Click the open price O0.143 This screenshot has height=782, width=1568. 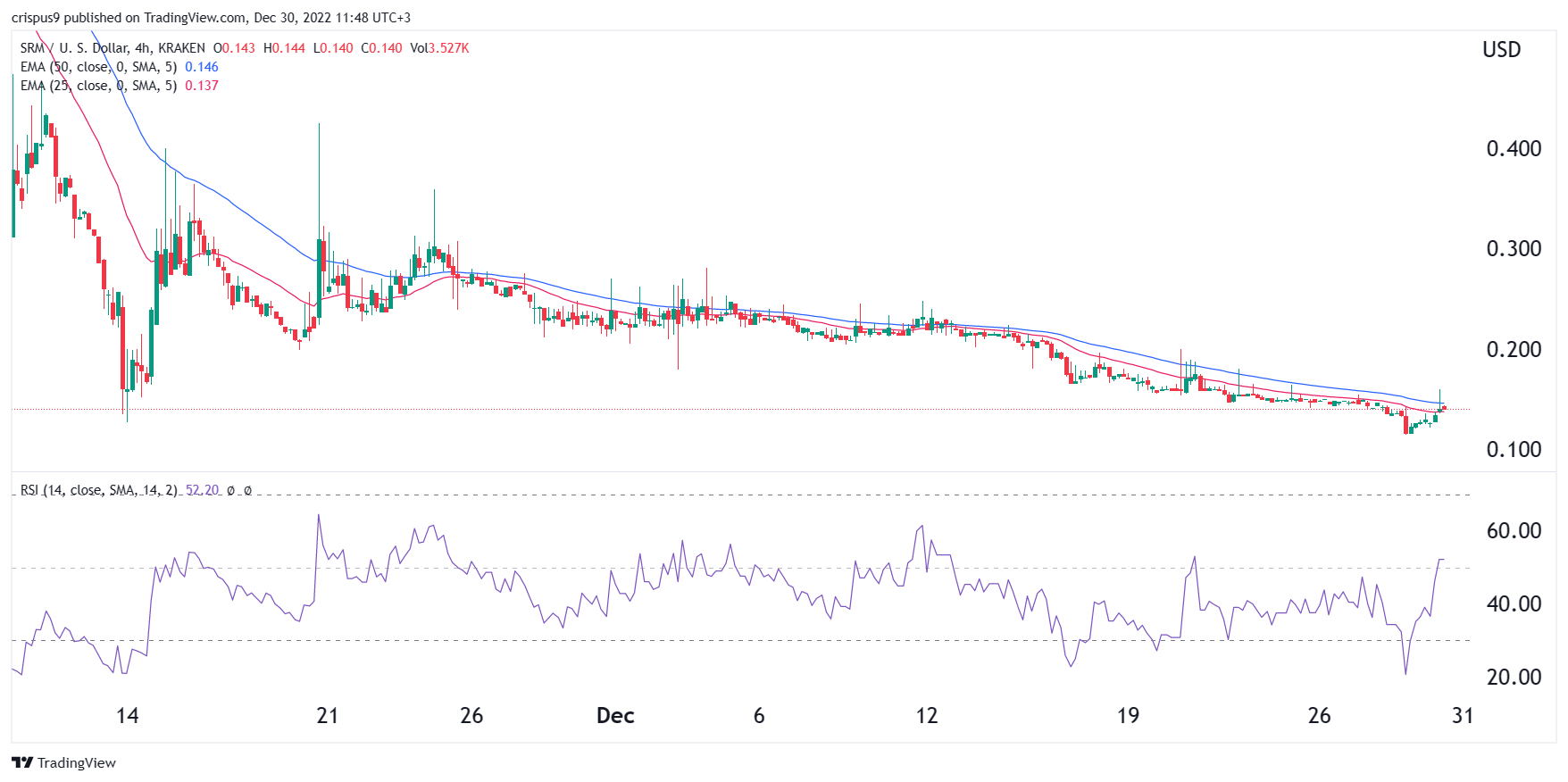234,48
